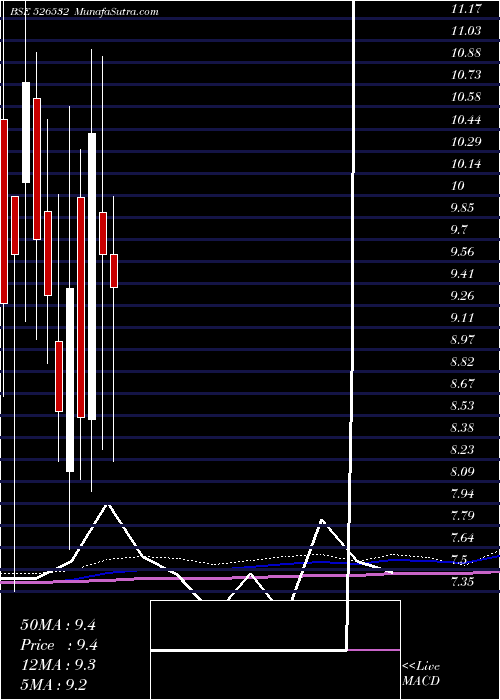Click the 7.5 price axis label

(x=459, y=560)
